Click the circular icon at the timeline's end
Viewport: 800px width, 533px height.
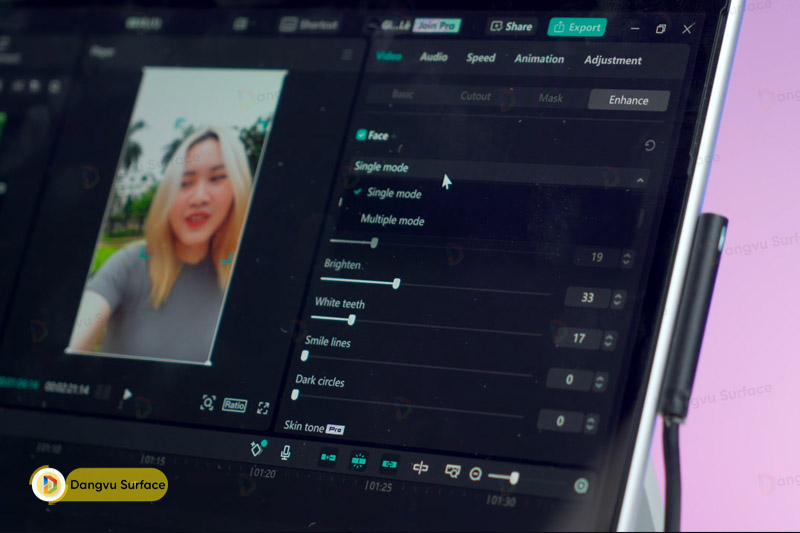pos(581,486)
